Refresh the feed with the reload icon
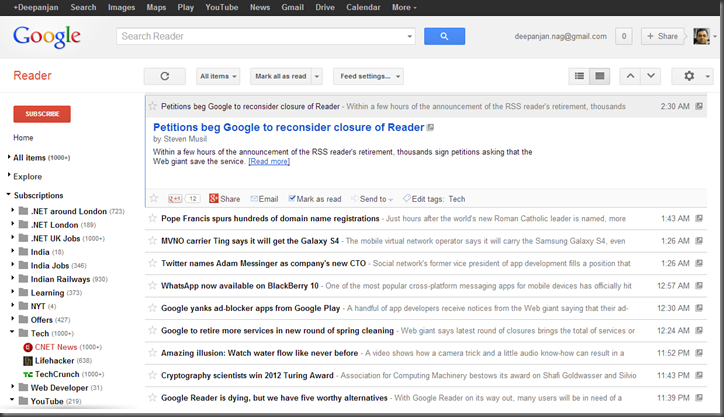The height and width of the screenshot is (417, 724). [165, 76]
